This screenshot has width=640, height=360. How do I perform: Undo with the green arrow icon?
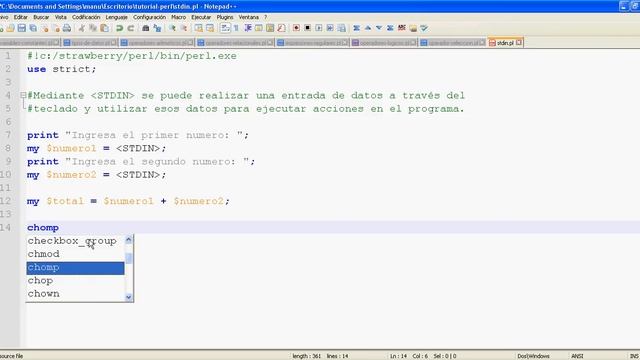119,28
